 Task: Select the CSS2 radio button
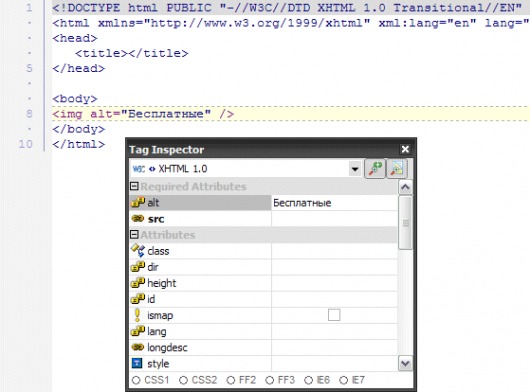[183, 381]
